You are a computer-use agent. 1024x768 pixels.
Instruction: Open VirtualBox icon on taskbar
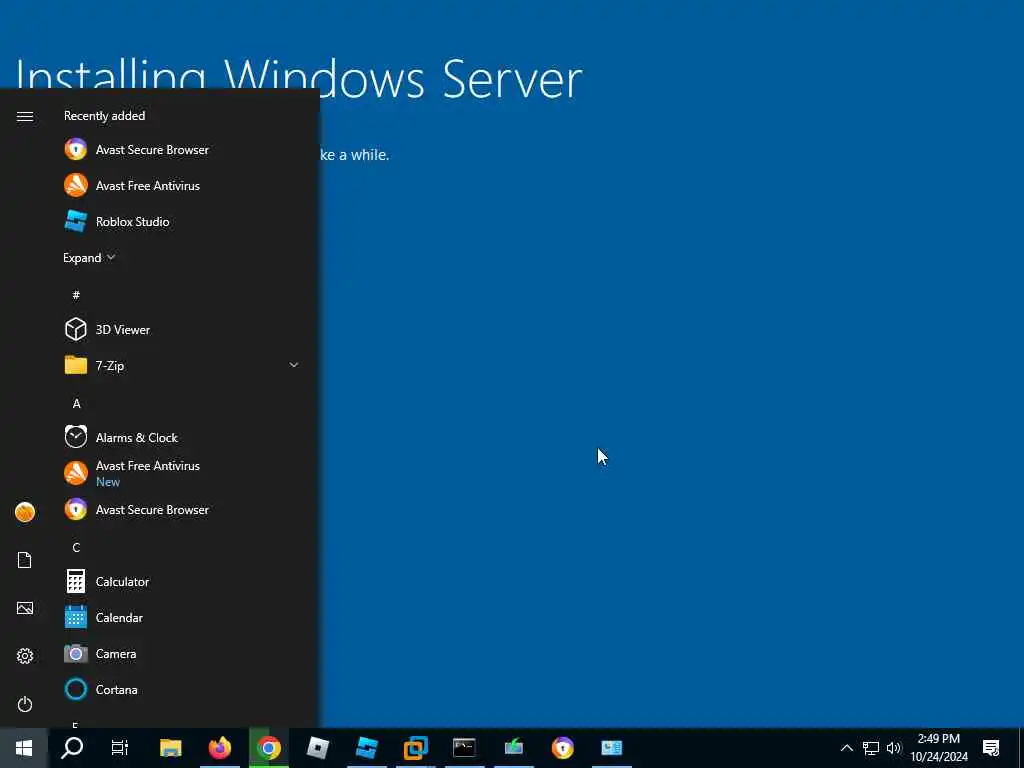point(415,748)
